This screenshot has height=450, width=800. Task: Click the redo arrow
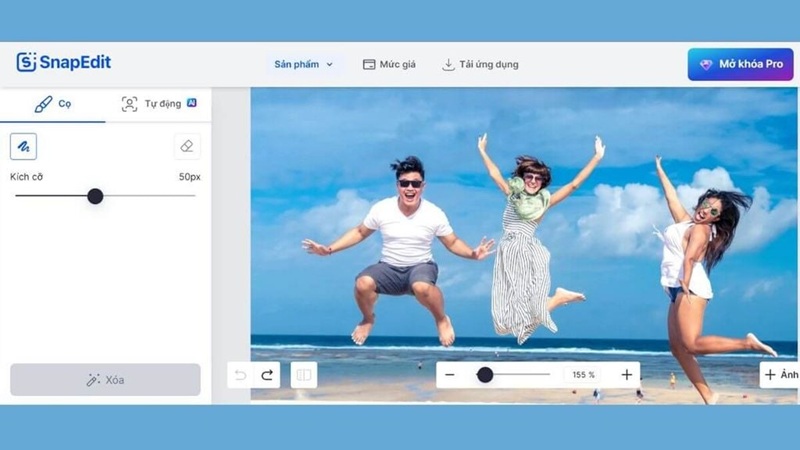point(267,375)
